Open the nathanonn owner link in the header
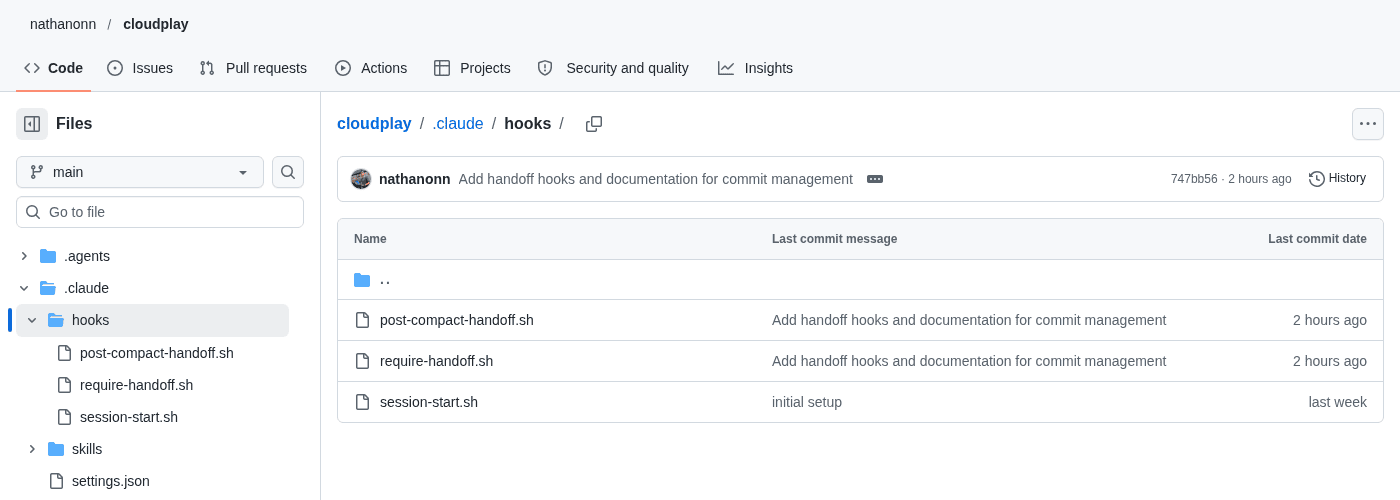The height and width of the screenshot is (500, 1400). point(63,24)
